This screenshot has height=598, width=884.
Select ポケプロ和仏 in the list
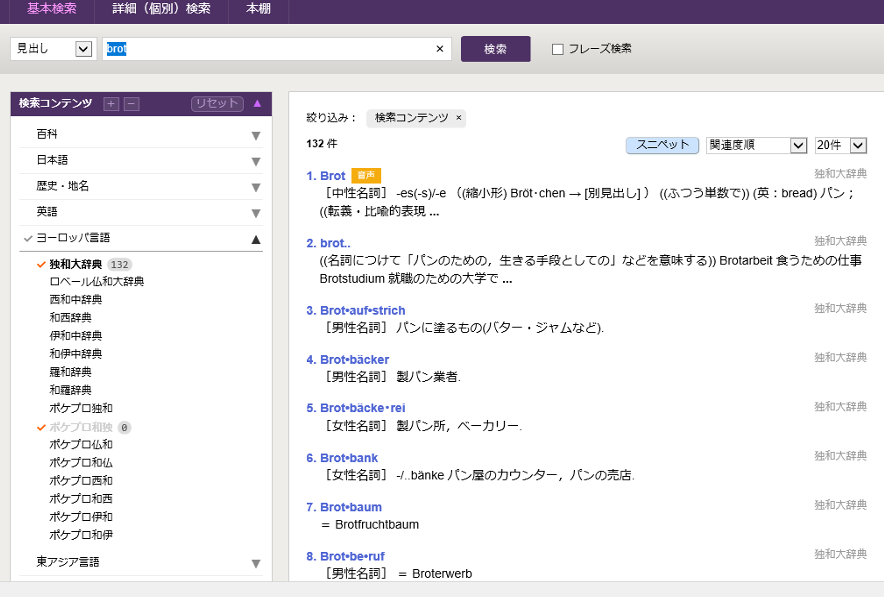coord(81,463)
